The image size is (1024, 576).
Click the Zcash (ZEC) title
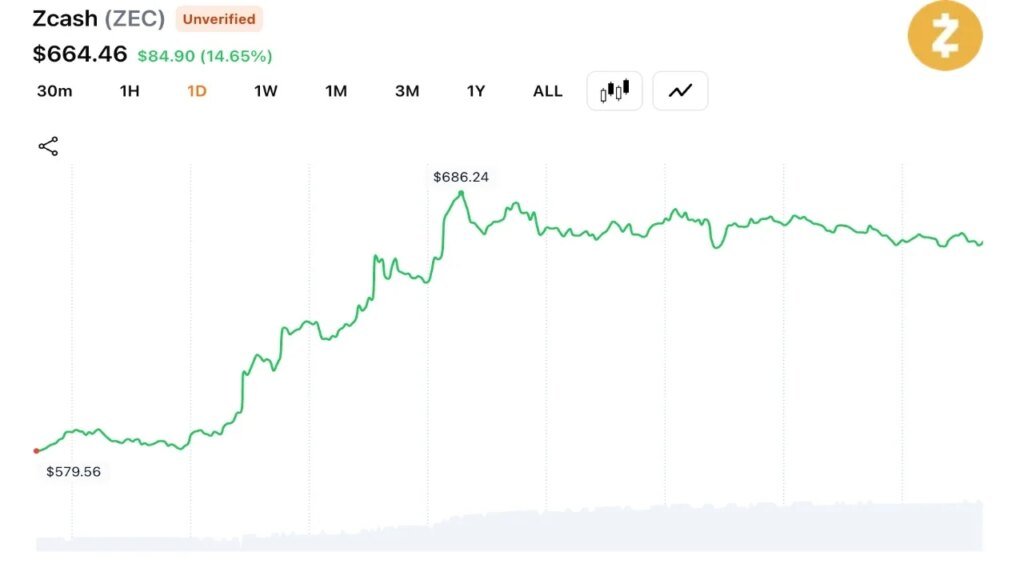[x=99, y=18]
